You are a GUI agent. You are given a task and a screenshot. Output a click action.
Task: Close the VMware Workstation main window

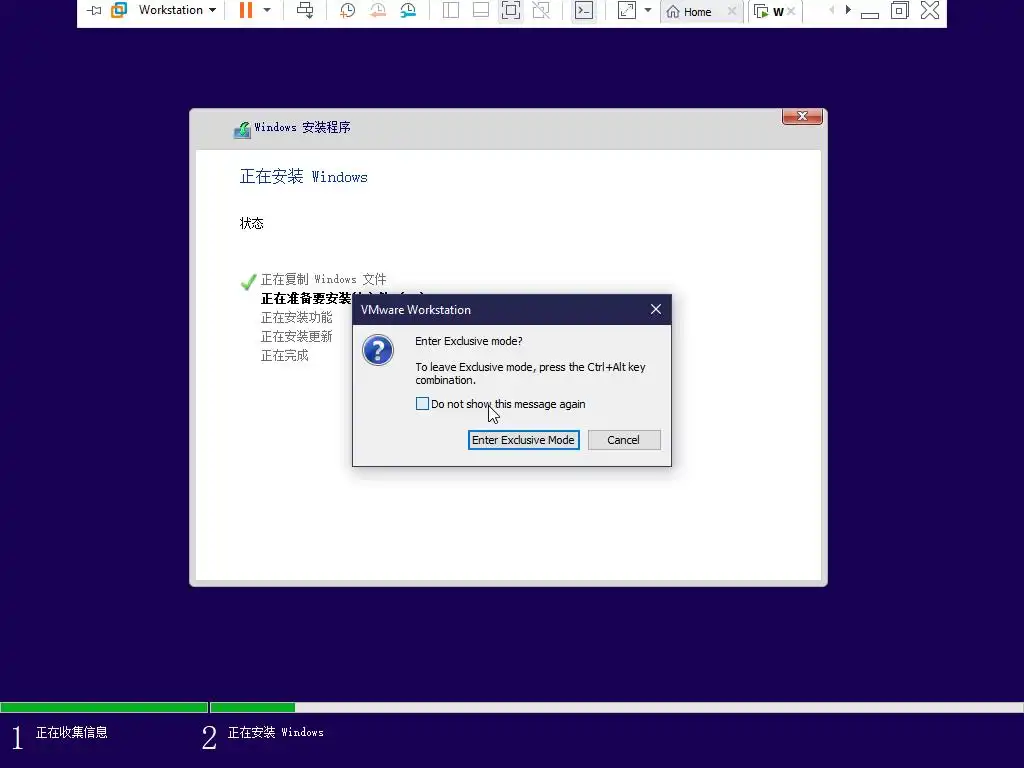tap(930, 10)
